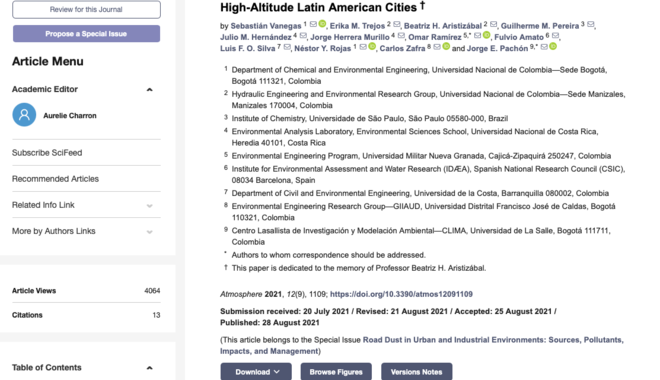Open Recommended Articles menu item
Screen dimensions: 660x380
[55, 179]
